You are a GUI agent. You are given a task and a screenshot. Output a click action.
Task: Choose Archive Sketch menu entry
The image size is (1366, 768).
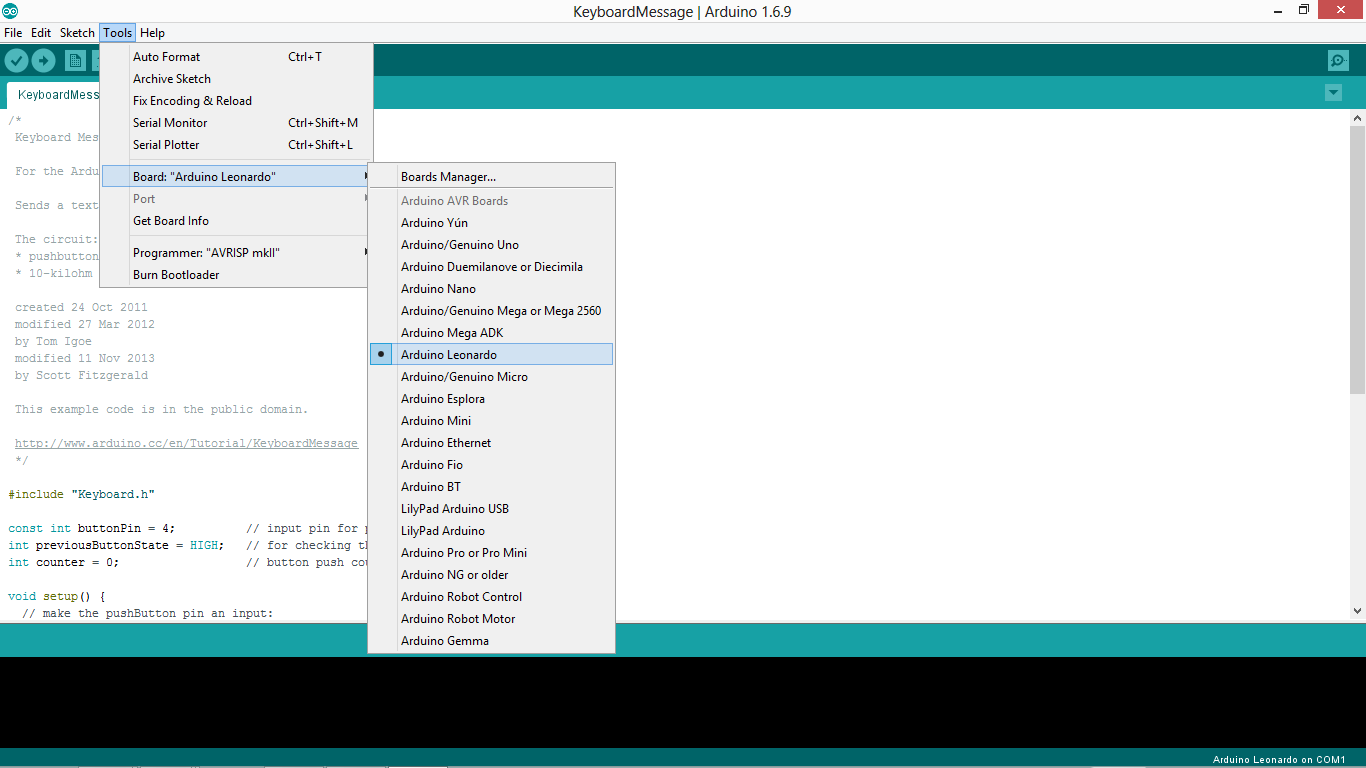click(x=236, y=79)
